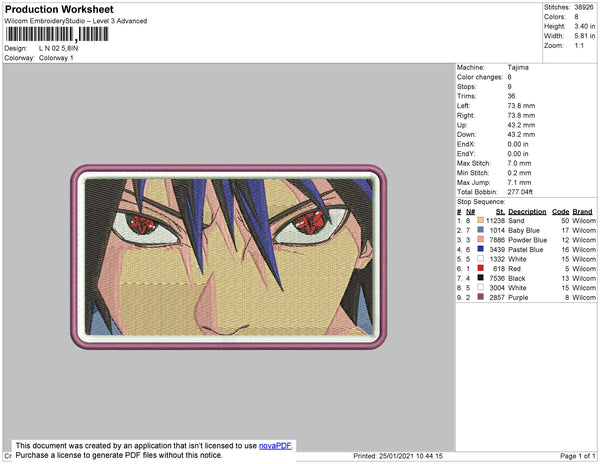
Task: Click the Code column header
Action: click(560, 212)
